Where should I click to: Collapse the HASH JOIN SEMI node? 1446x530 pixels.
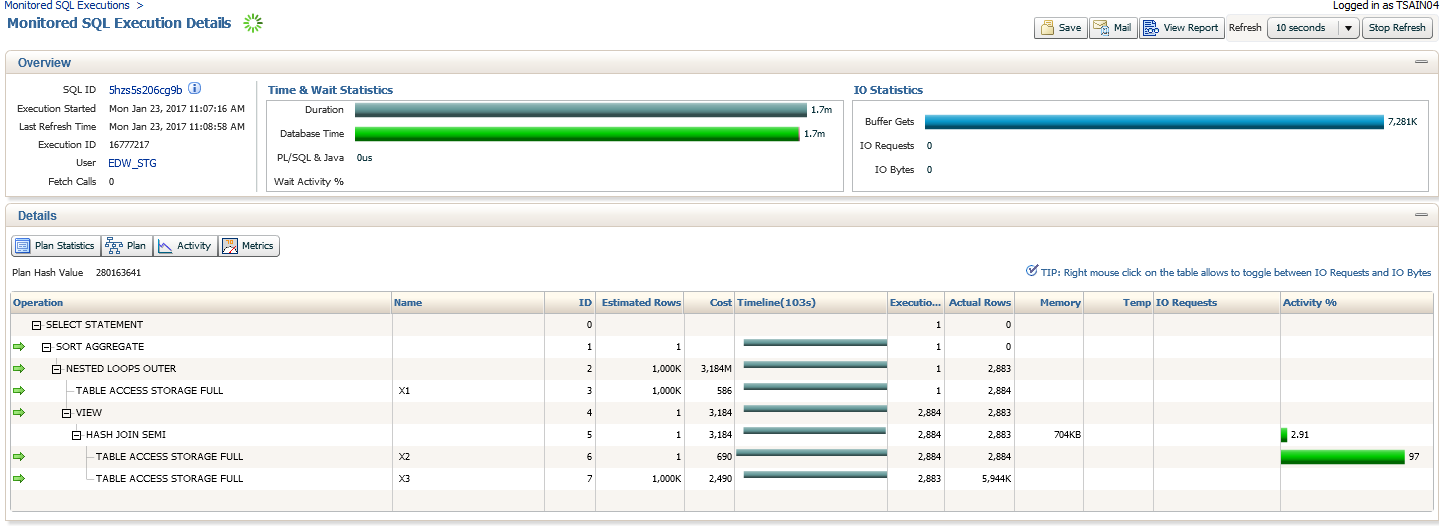77,435
